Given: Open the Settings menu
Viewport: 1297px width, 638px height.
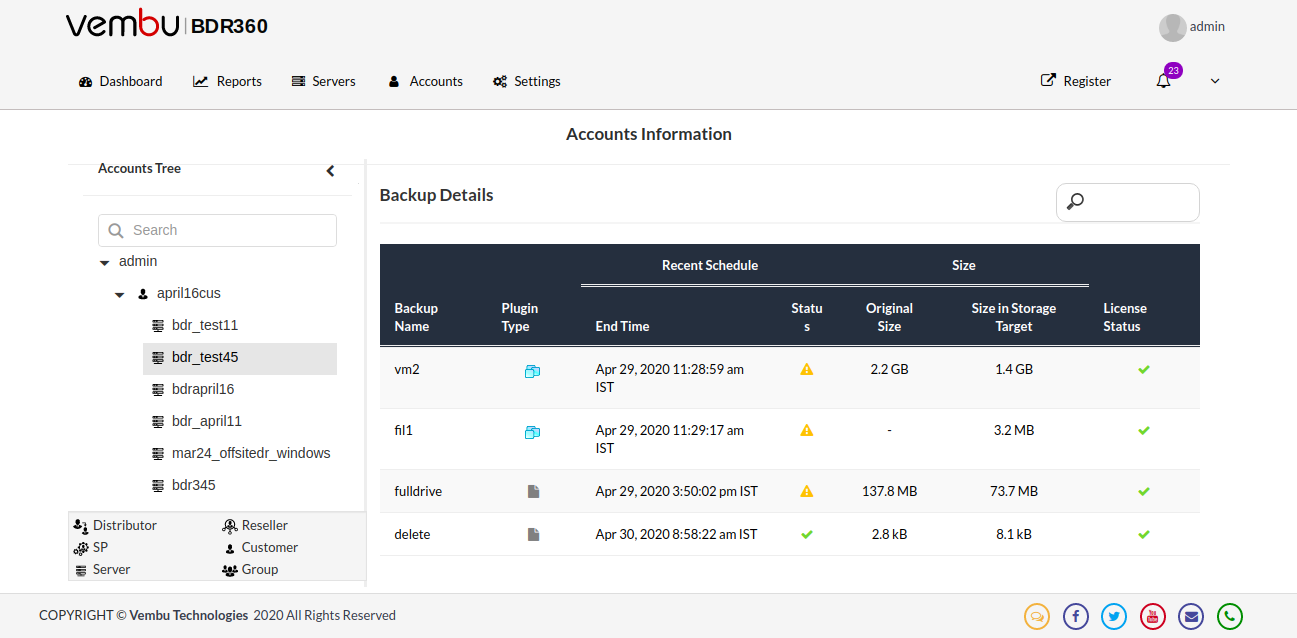Looking at the screenshot, I should click(526, 81).
